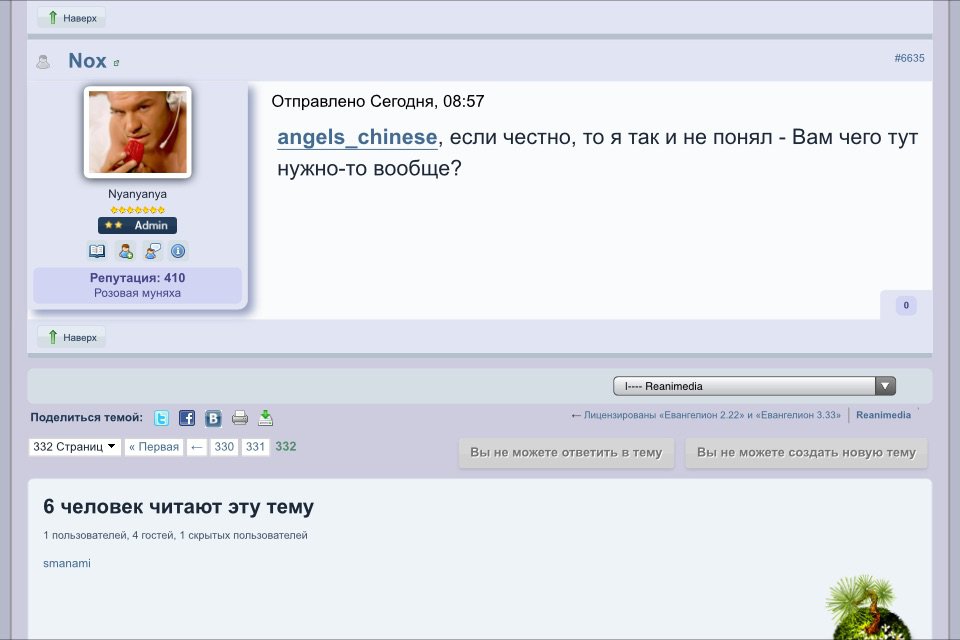Click Наверх button below Nox's post
The image size is (960, 640).
coord(72,337)
